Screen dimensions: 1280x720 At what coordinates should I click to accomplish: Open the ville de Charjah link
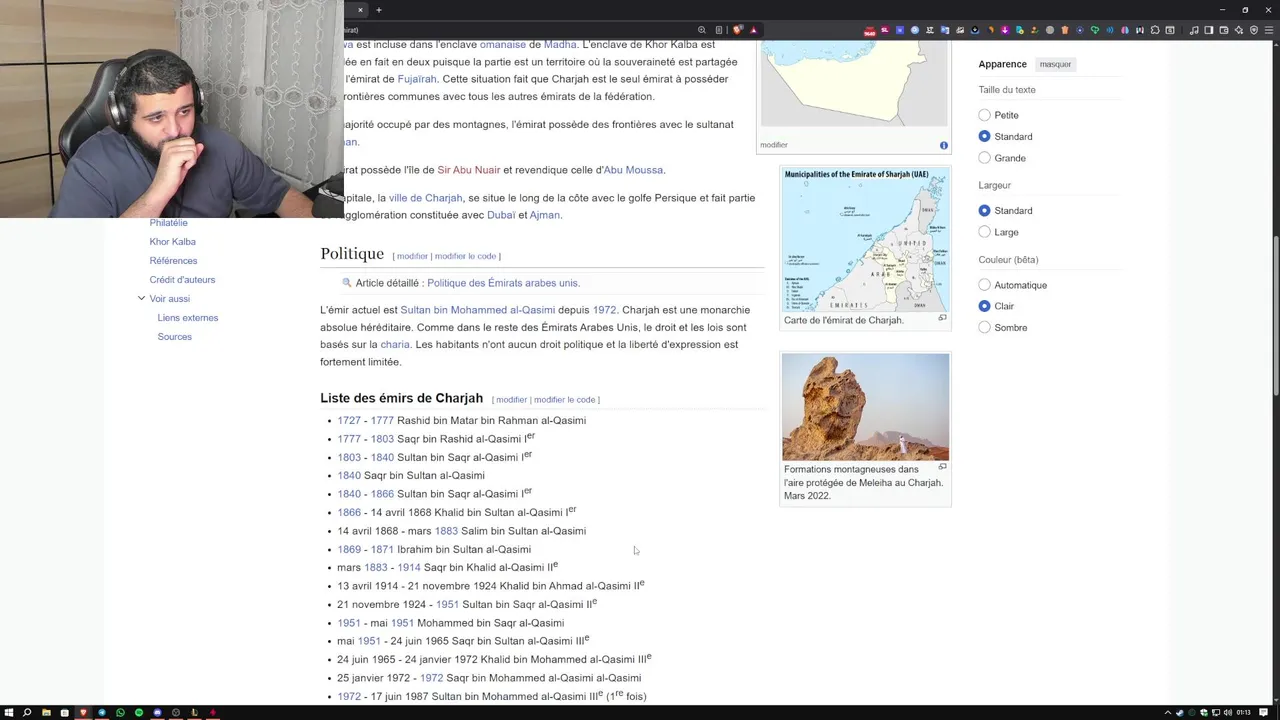click(x=425, y=198)
